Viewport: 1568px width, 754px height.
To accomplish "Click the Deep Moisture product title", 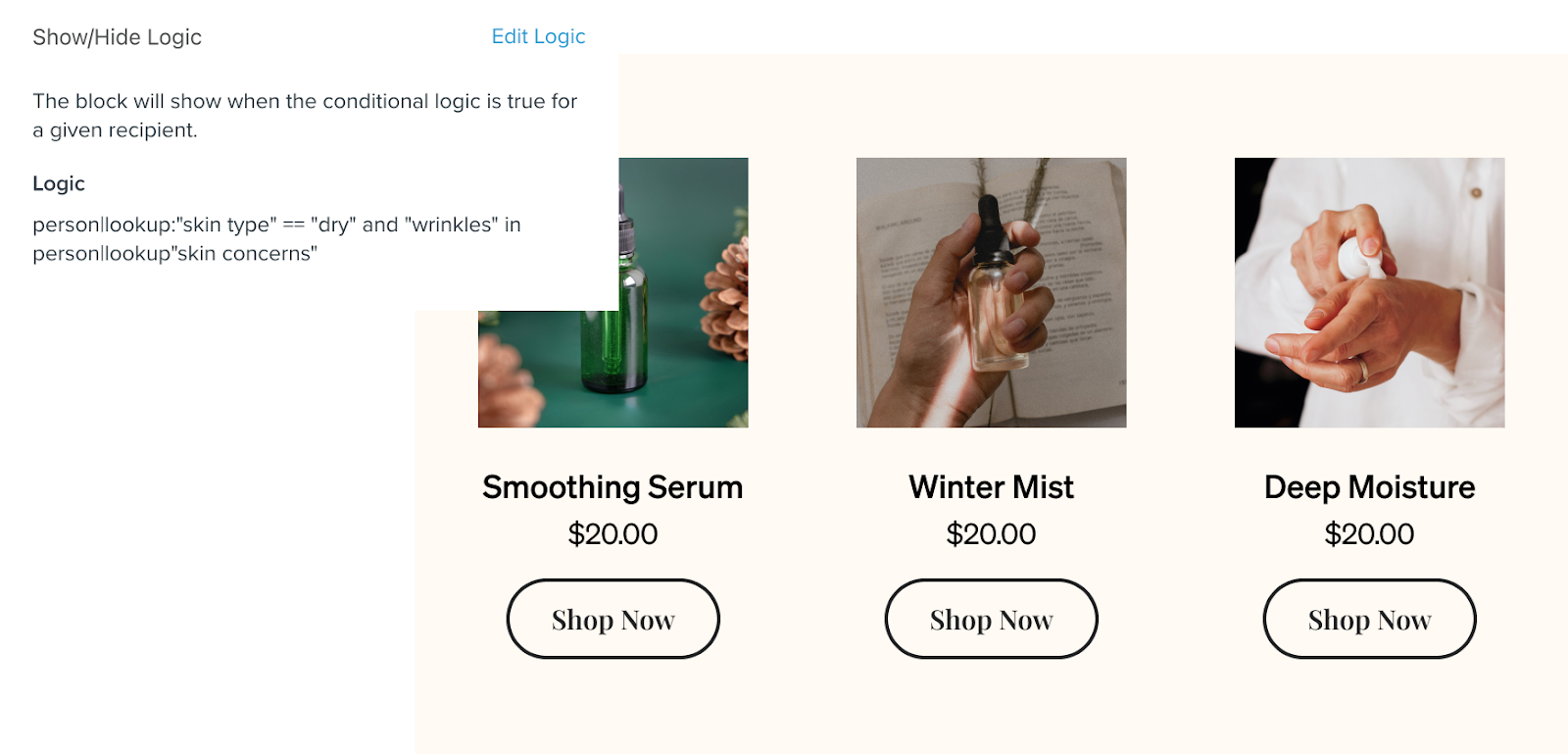I will click(1369, 487).
